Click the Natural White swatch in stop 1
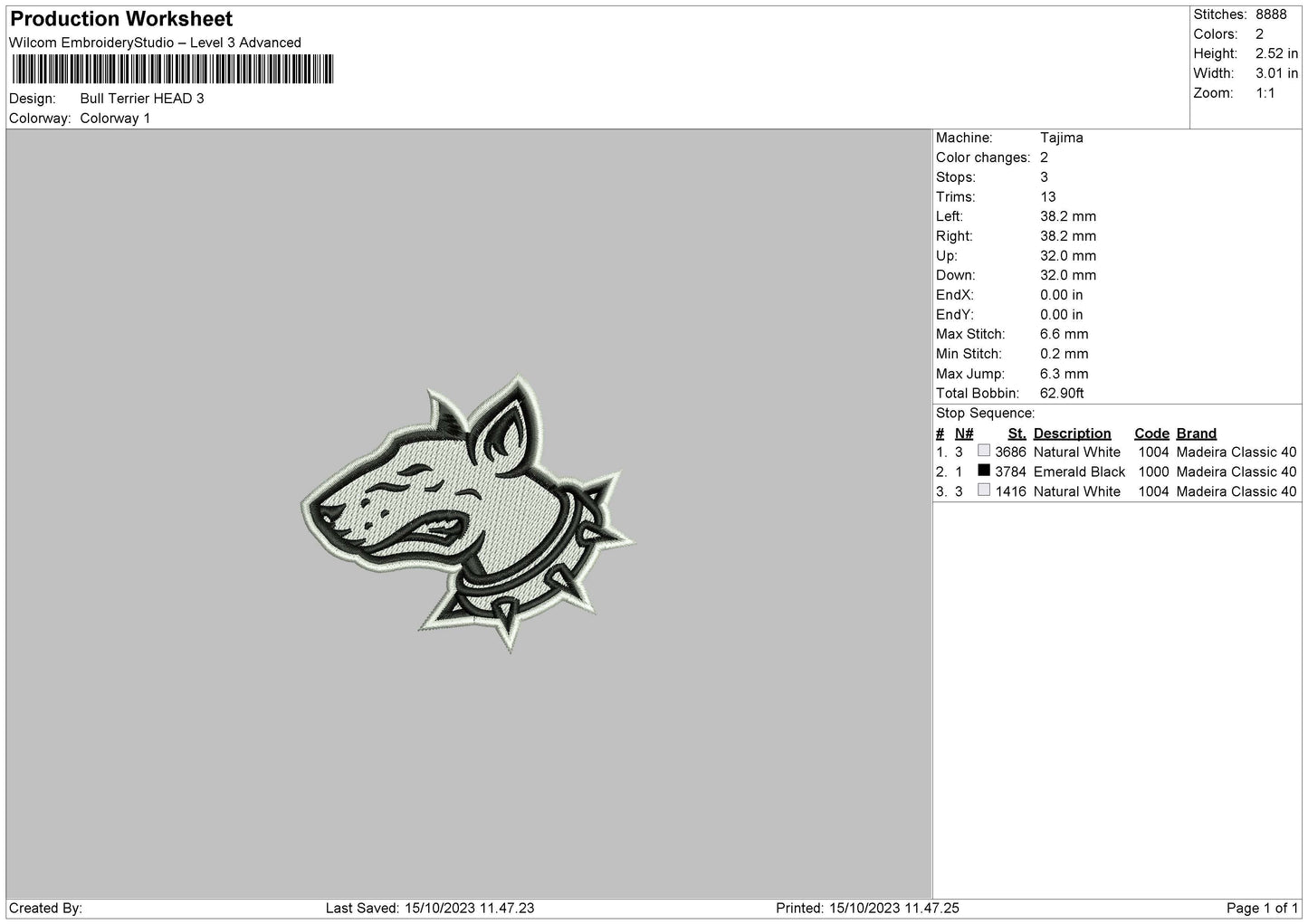This screenshot has height=924, width=1308. coord(984,451)
